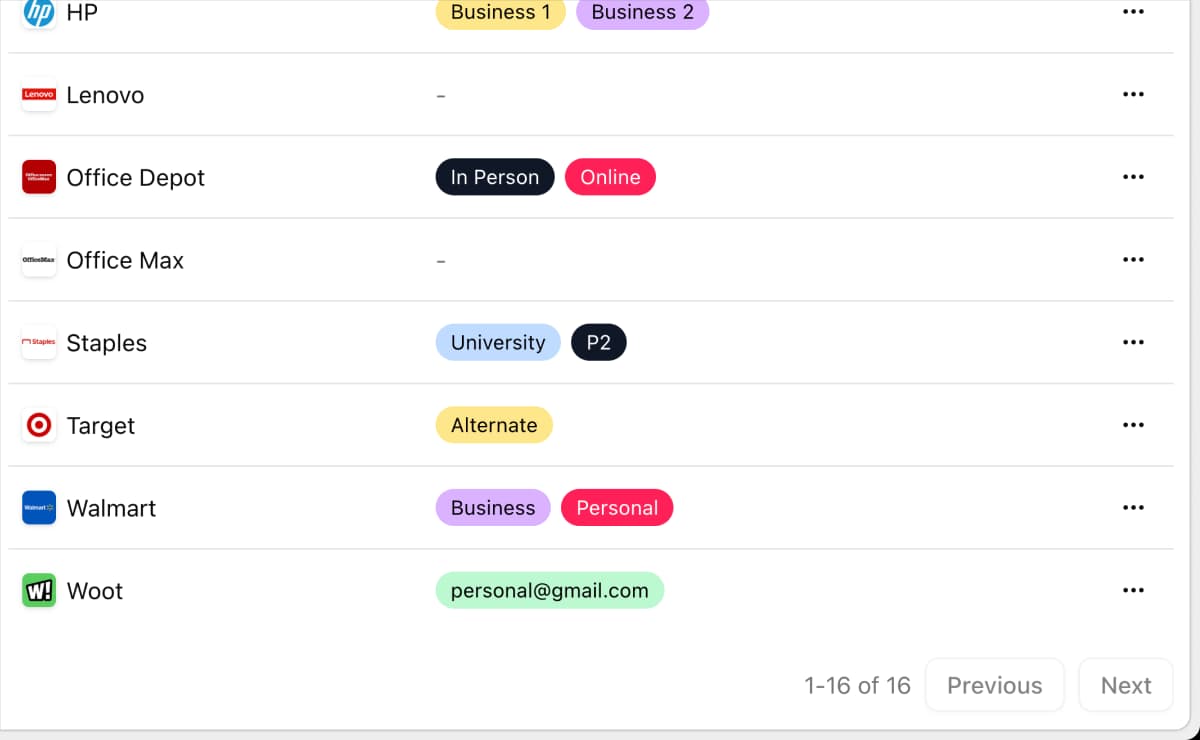
Task: Select the yellow Alternate tag on Target
Action: click(494, 425)
